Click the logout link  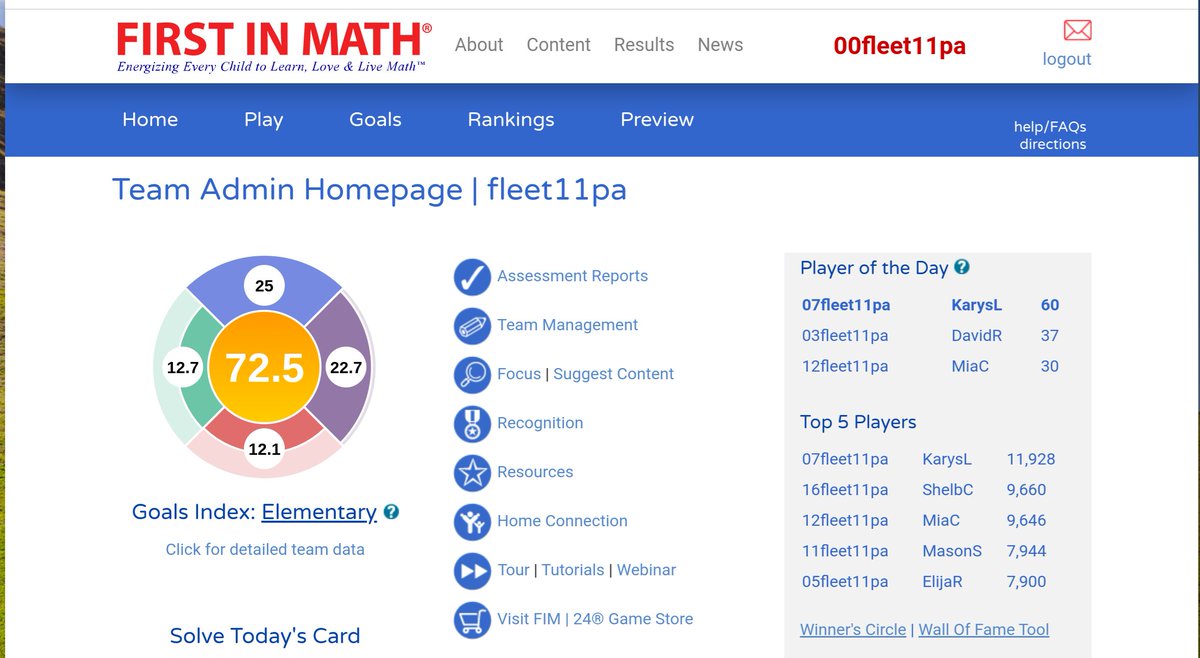point(1067,59)
